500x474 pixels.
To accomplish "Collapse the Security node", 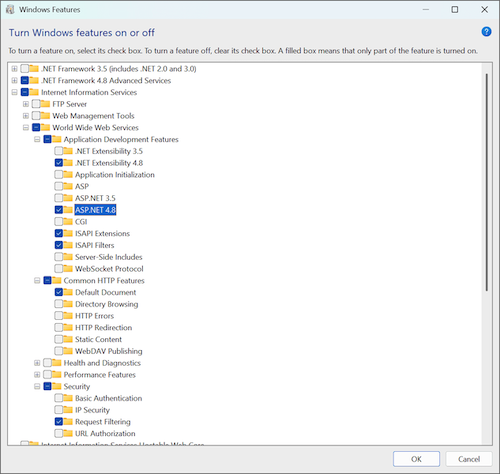I will [37, 386].
